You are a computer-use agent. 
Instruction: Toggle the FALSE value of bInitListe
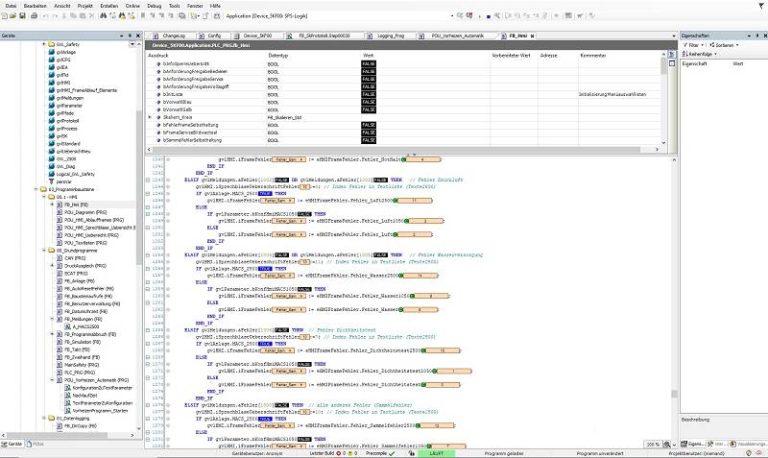click(x=369, y=93)
